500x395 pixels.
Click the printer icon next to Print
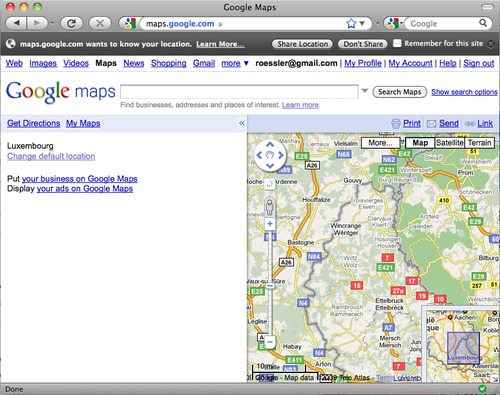(x=396, y=124)
